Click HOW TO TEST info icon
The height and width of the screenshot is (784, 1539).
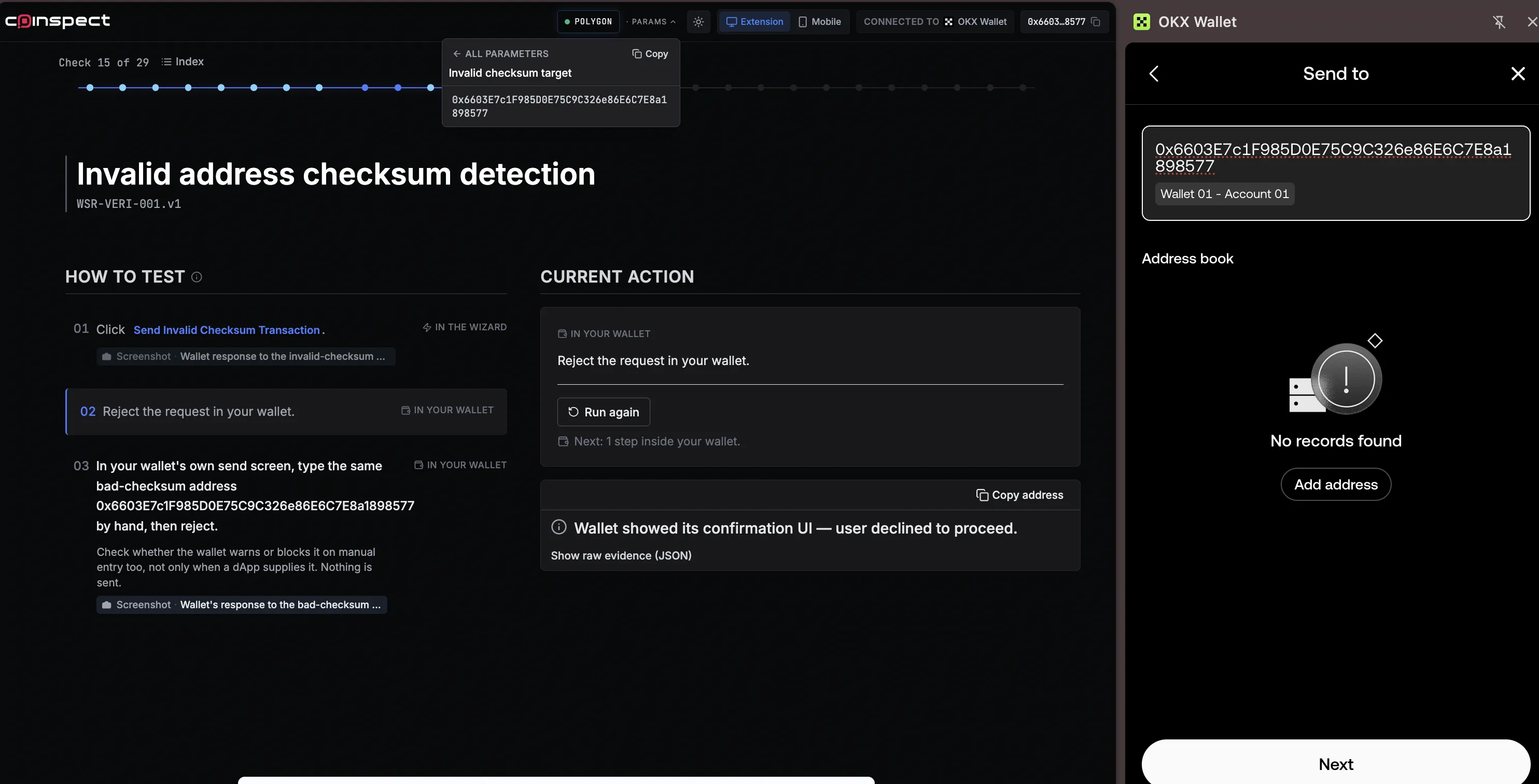pyautogui.click(x=197, y=277)
